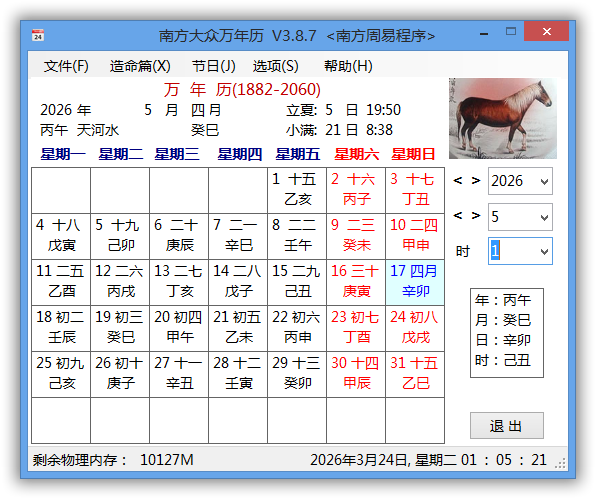Click the 星期一 column header
Viewport: 596px width, 499px height.
(x=63, y=154)
